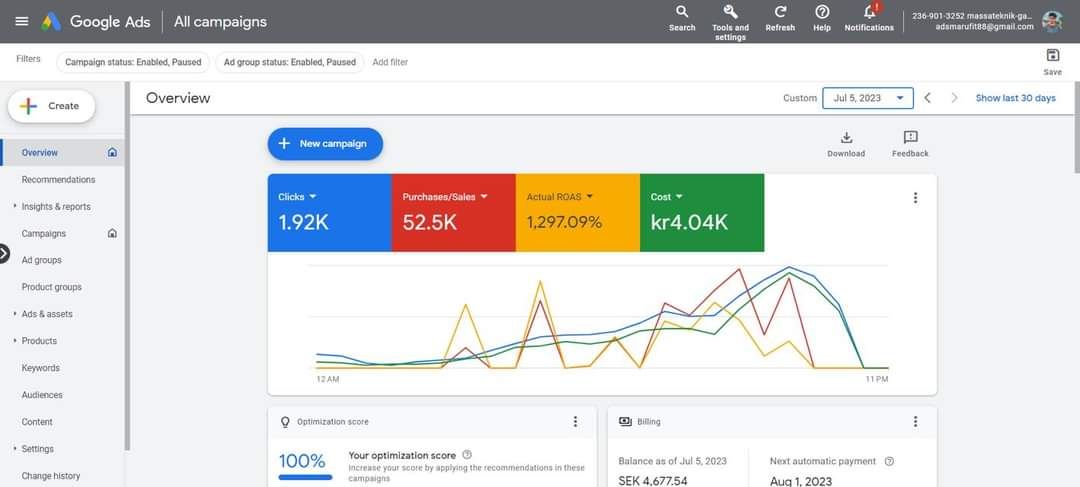Go to the previous date range
1080x487 pixels.
coord(928,98)
